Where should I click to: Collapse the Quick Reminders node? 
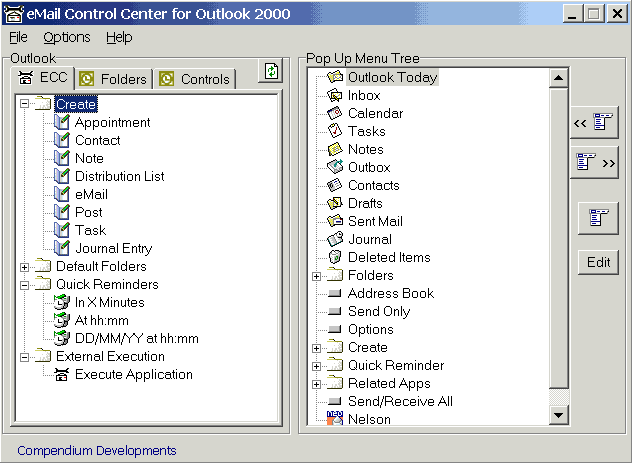pos(25,285)
